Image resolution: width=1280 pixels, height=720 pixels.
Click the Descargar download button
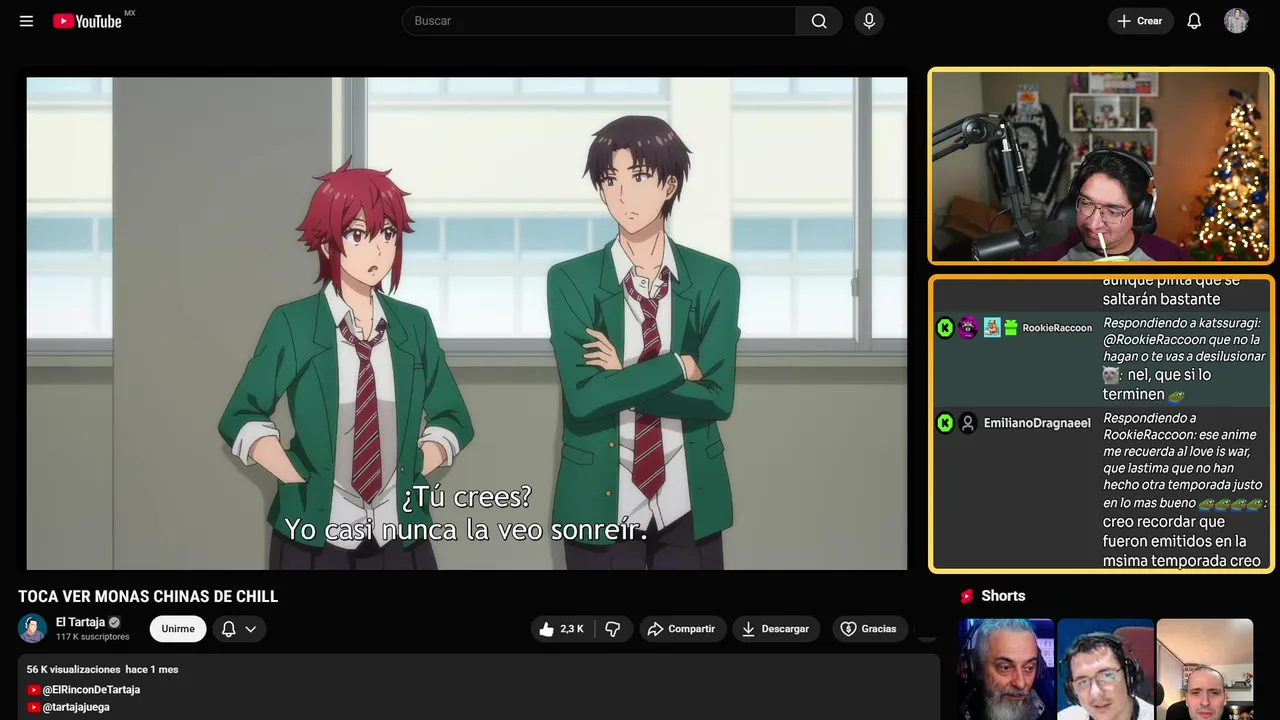(775, 629)
